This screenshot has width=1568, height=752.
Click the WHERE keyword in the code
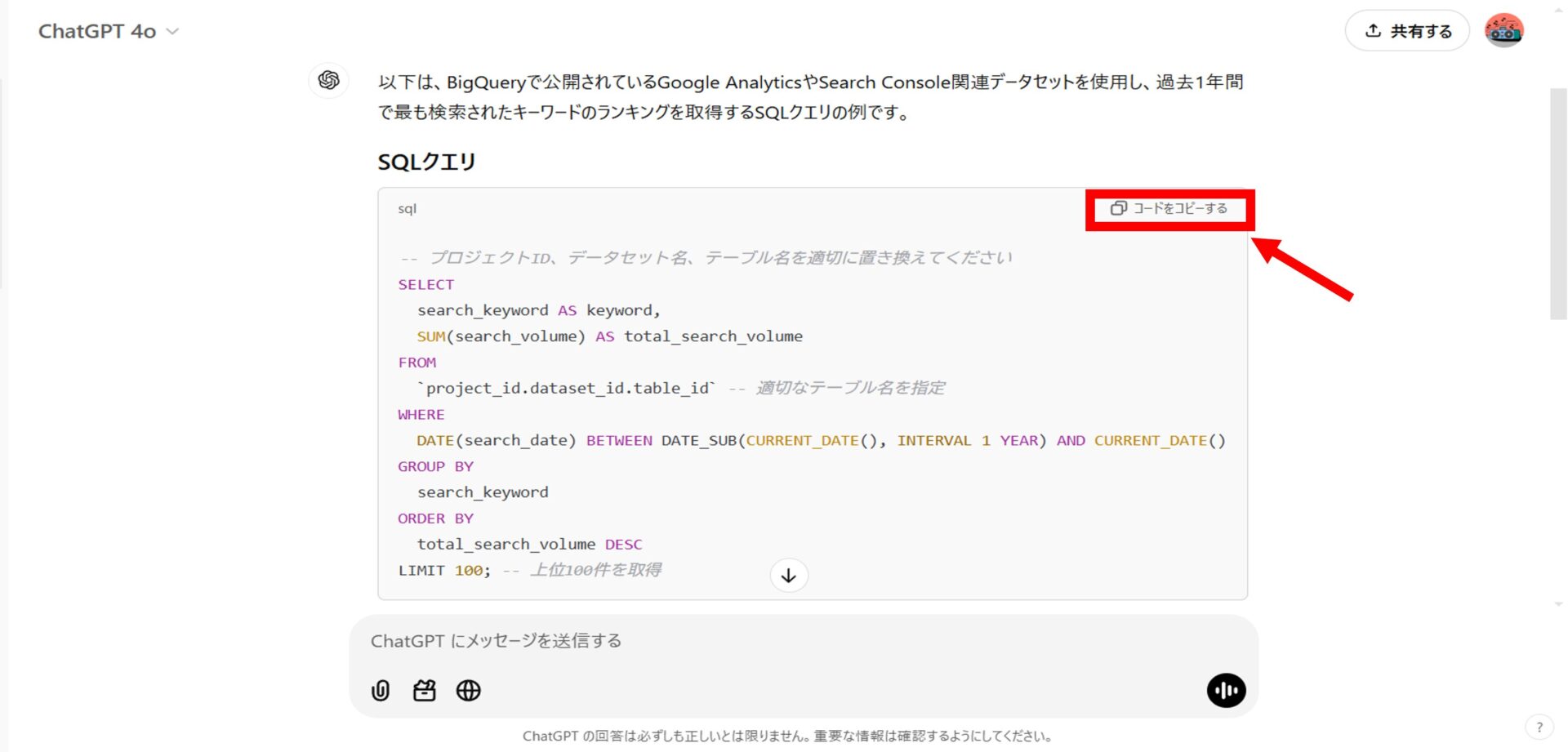click(421, 415)
